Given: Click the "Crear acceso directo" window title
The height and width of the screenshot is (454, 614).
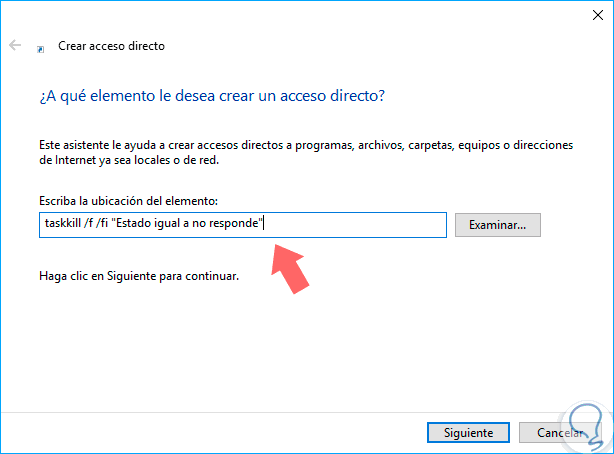Looking at the screenshot, I should (111, 46).
